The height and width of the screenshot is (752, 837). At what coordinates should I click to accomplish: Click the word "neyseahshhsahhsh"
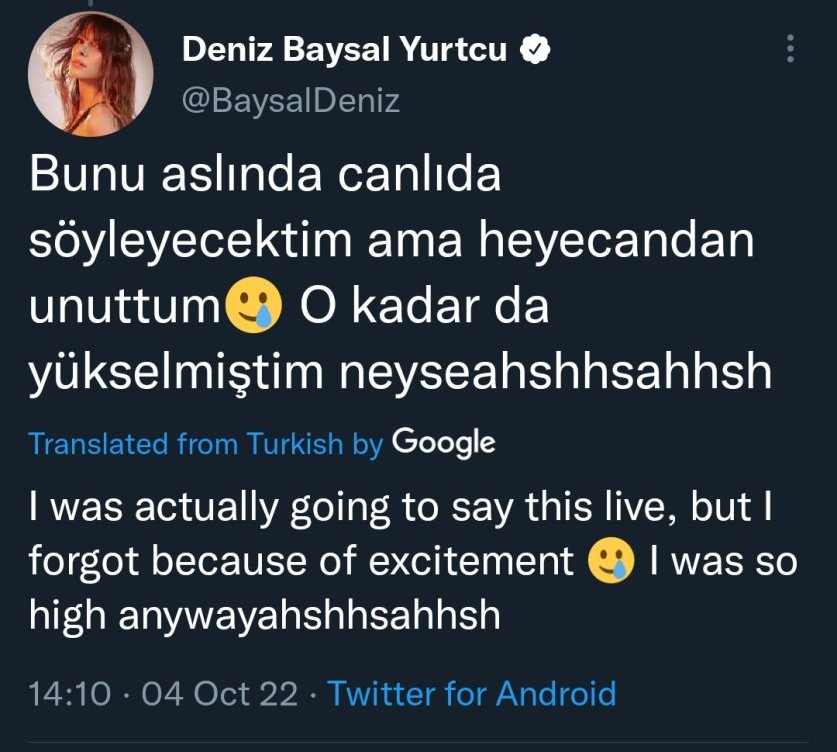click(556, 373)
